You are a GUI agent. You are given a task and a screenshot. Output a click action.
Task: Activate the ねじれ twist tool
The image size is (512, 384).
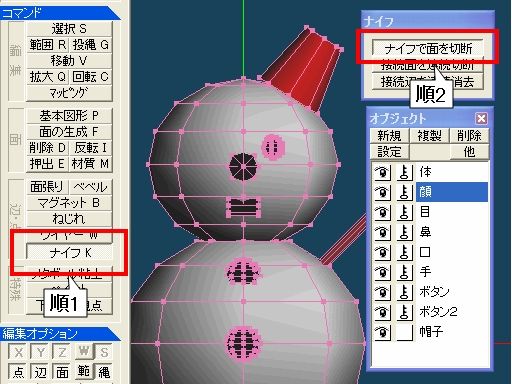pyautogui.click(x=69, y=219)
